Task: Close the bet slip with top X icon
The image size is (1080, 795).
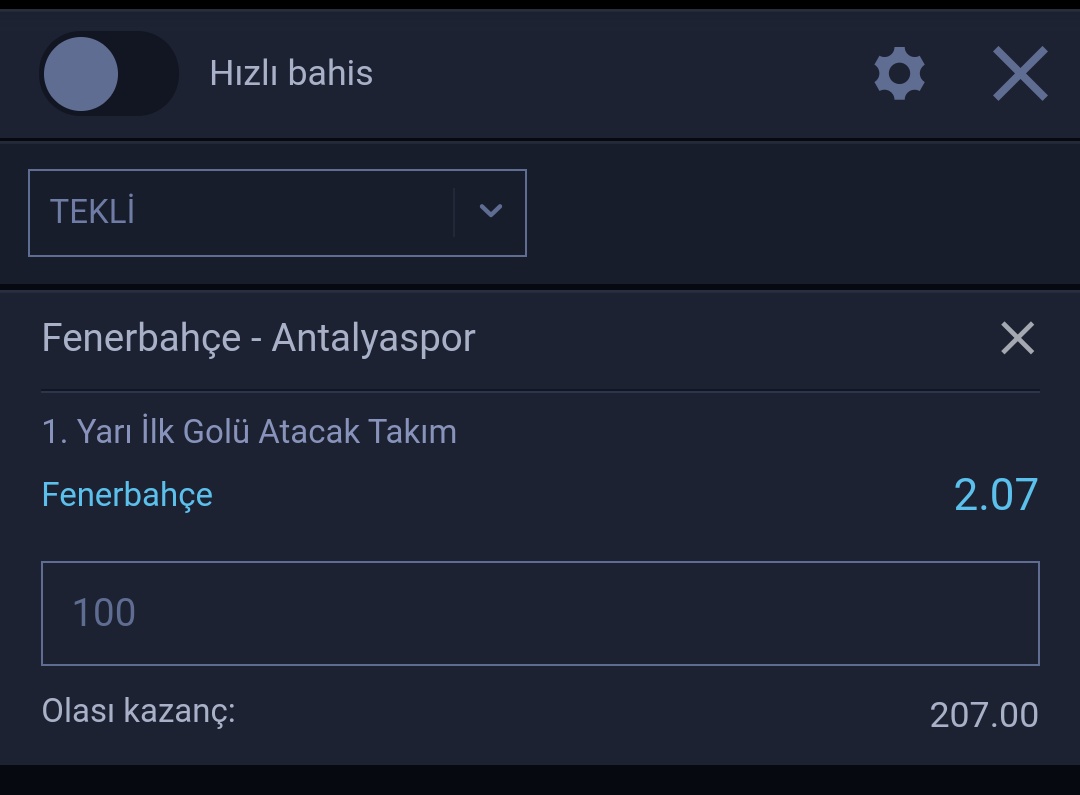Action: [1020, 73]
